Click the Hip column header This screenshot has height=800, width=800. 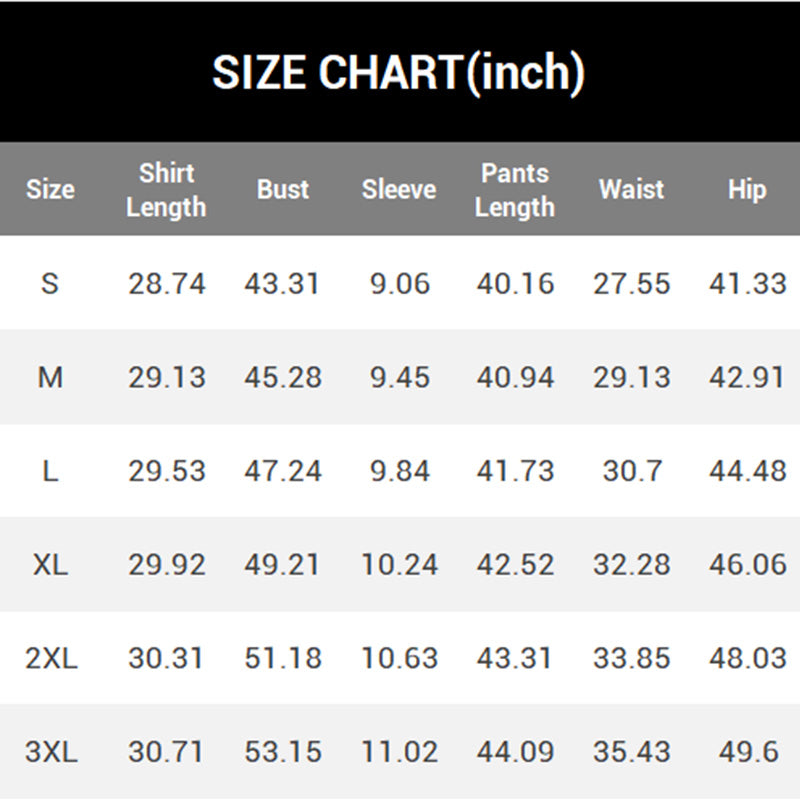[747, 190]
